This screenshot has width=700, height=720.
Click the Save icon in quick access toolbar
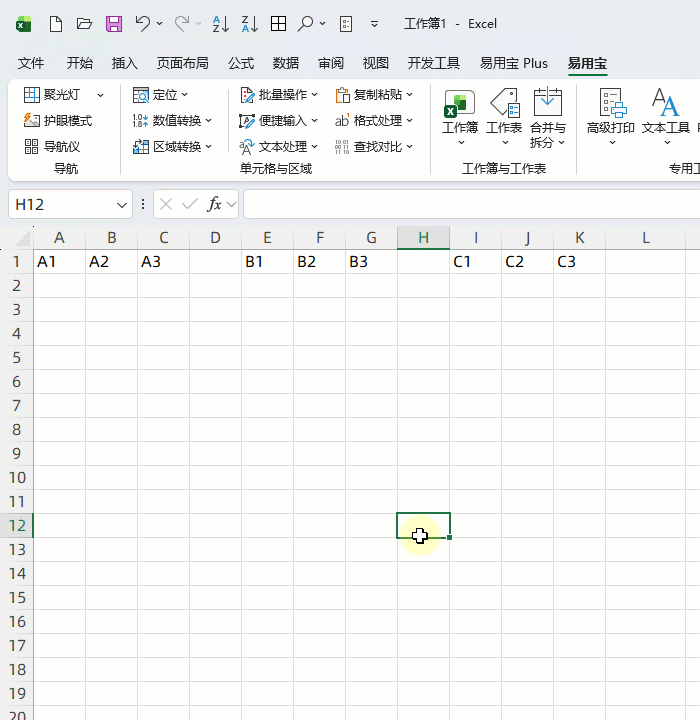tap(113, 23)
